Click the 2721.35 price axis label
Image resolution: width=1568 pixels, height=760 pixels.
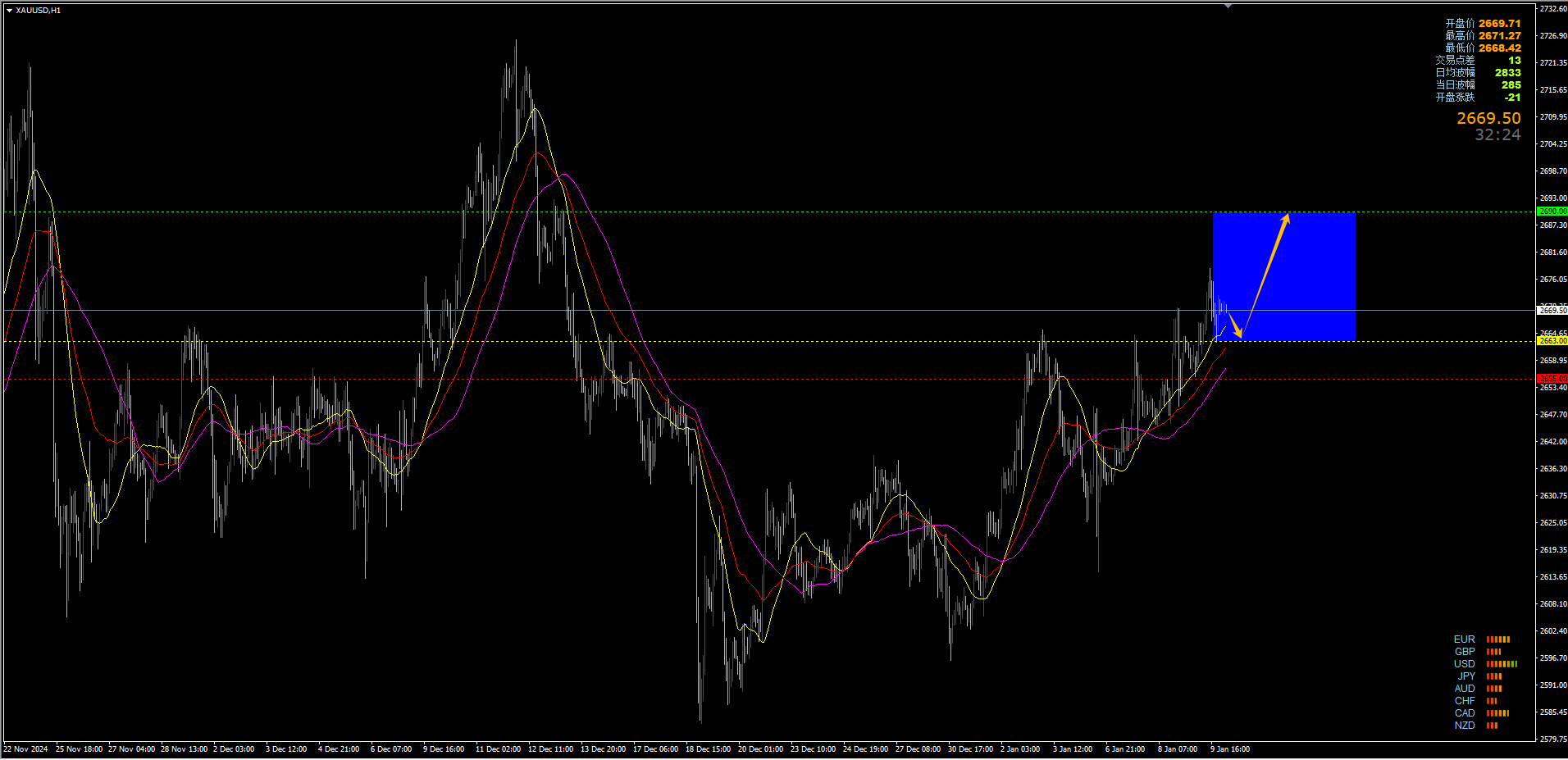pos(1553,63)
